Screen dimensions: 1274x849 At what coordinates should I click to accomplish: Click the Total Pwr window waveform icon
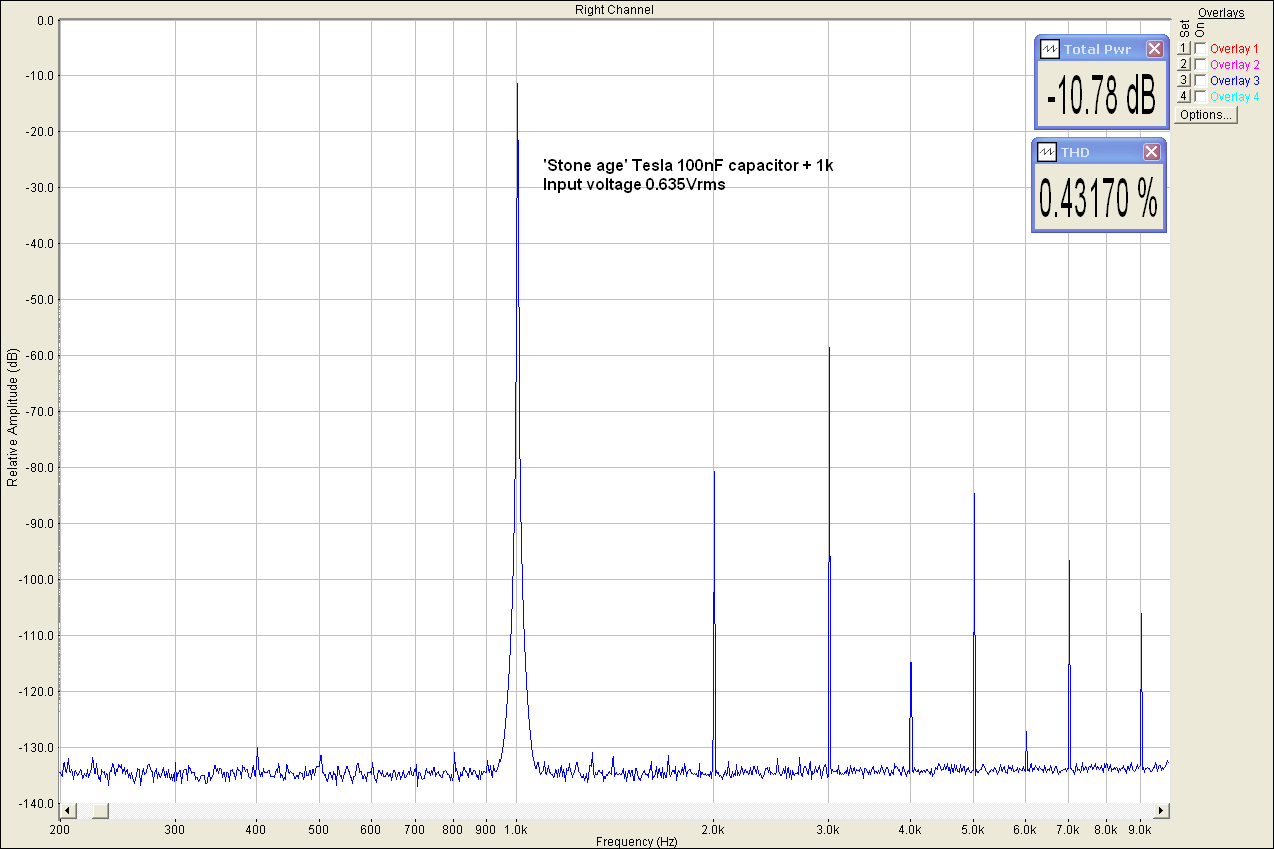click(x=1050, y=49)
